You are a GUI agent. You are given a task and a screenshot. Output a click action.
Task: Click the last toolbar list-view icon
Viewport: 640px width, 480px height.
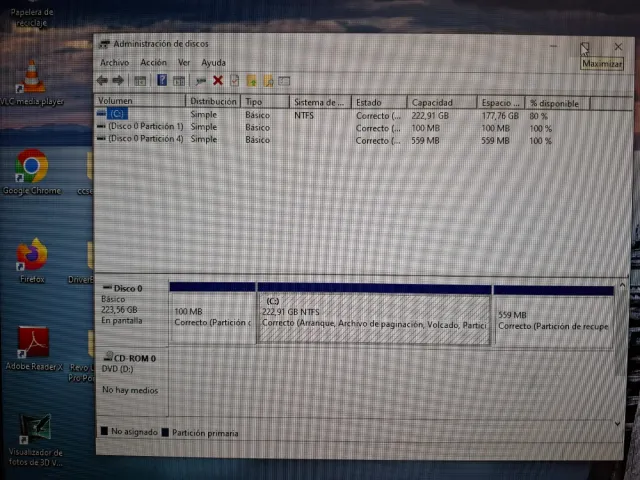click(284, 81)
